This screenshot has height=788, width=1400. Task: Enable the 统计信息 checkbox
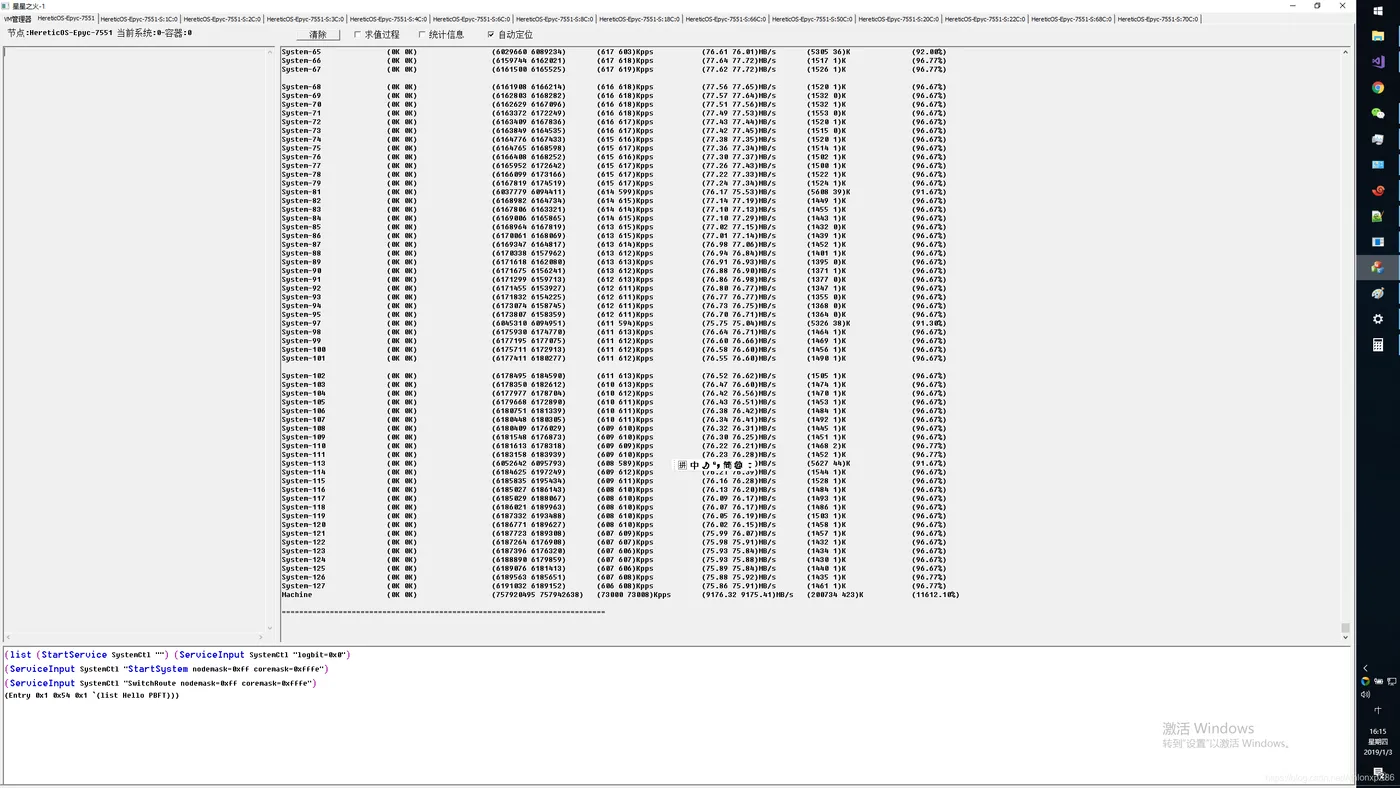pyautogui.click(x=422, y=35)
